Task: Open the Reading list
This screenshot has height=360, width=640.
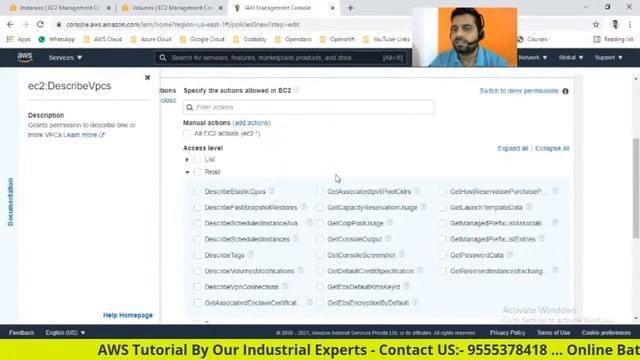Action: point(613,39)
